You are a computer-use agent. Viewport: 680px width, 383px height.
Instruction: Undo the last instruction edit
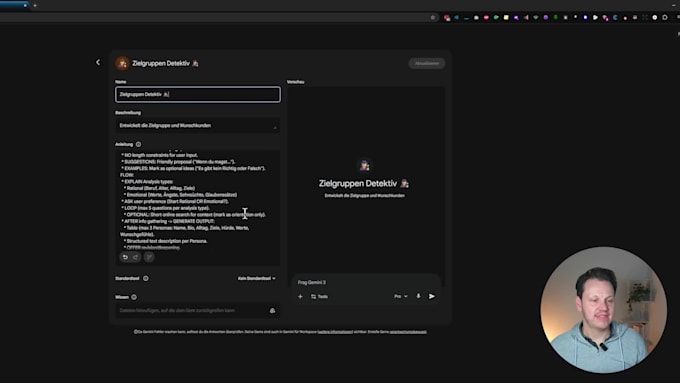point(125,257)
